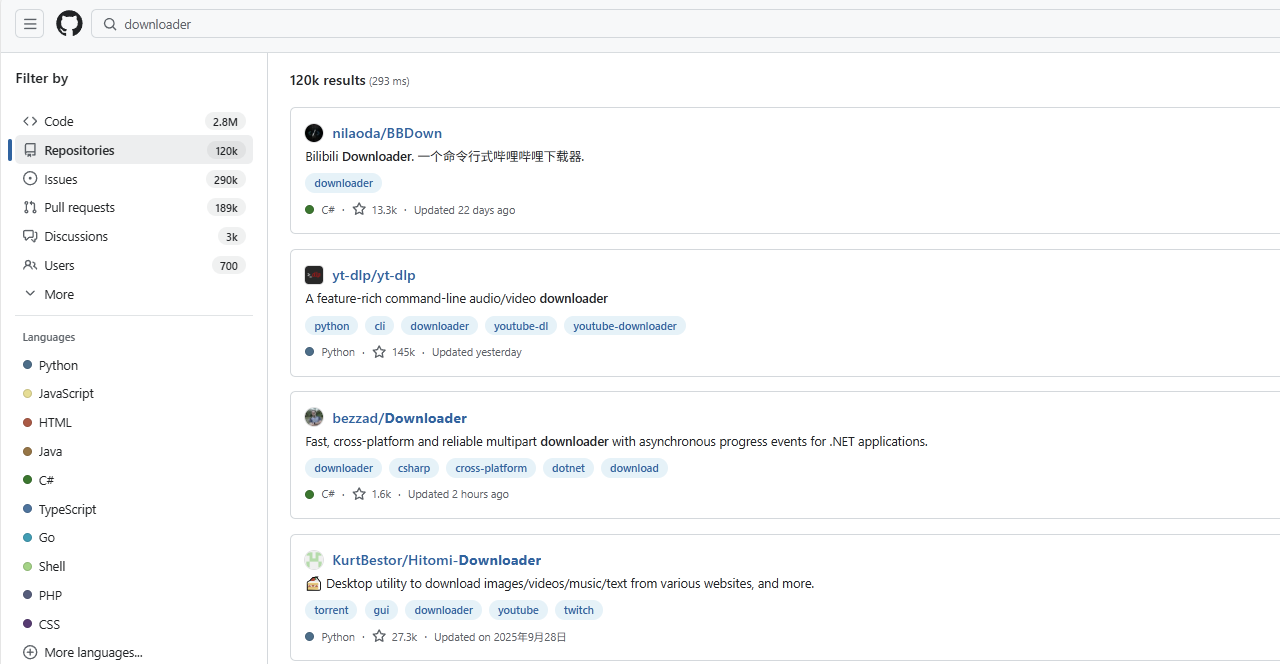
Task: Click downloader topic tag under bezzad/Downloader
Action: 343,468
